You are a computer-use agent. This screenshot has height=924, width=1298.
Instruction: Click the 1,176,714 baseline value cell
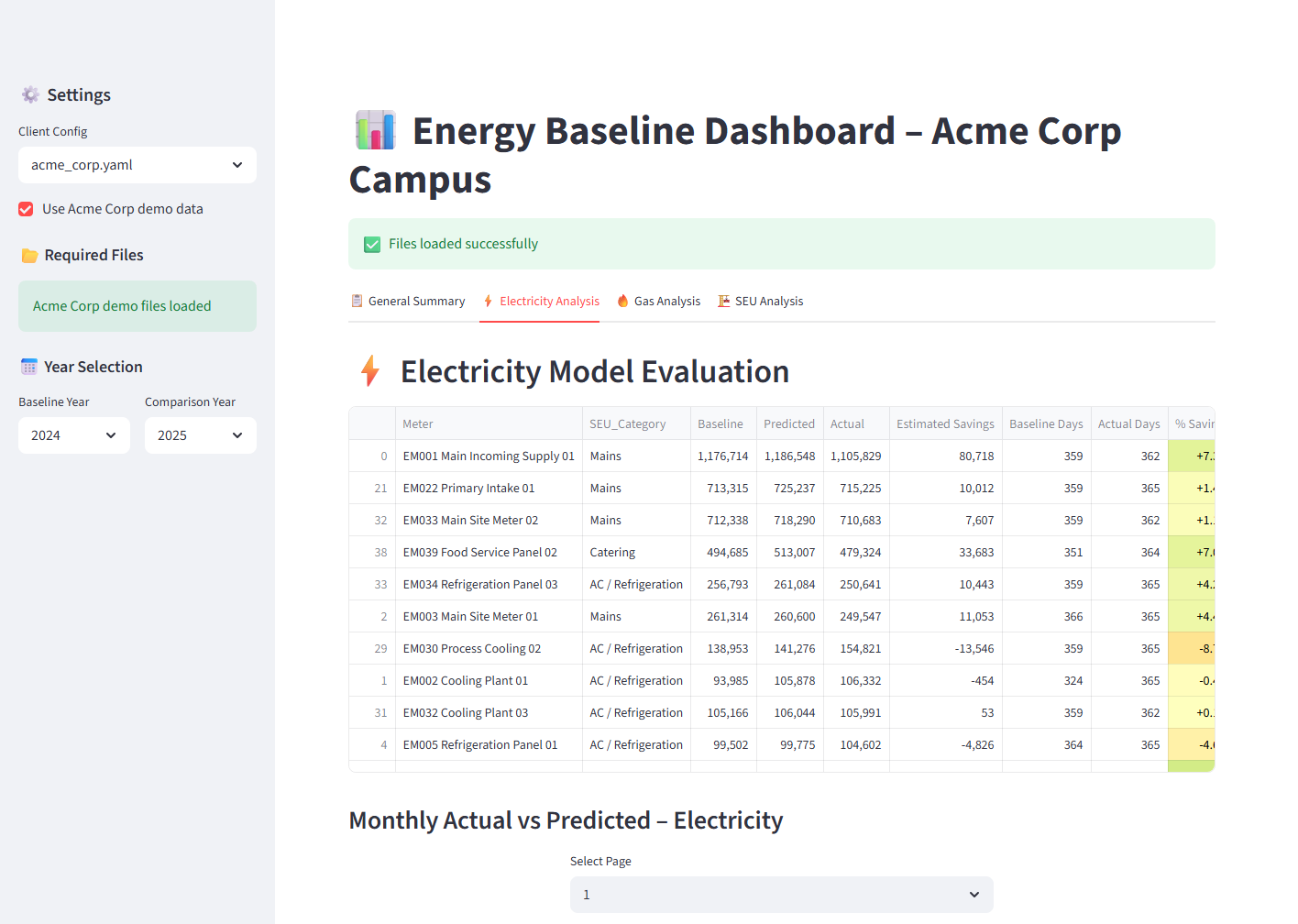point(723,456)
